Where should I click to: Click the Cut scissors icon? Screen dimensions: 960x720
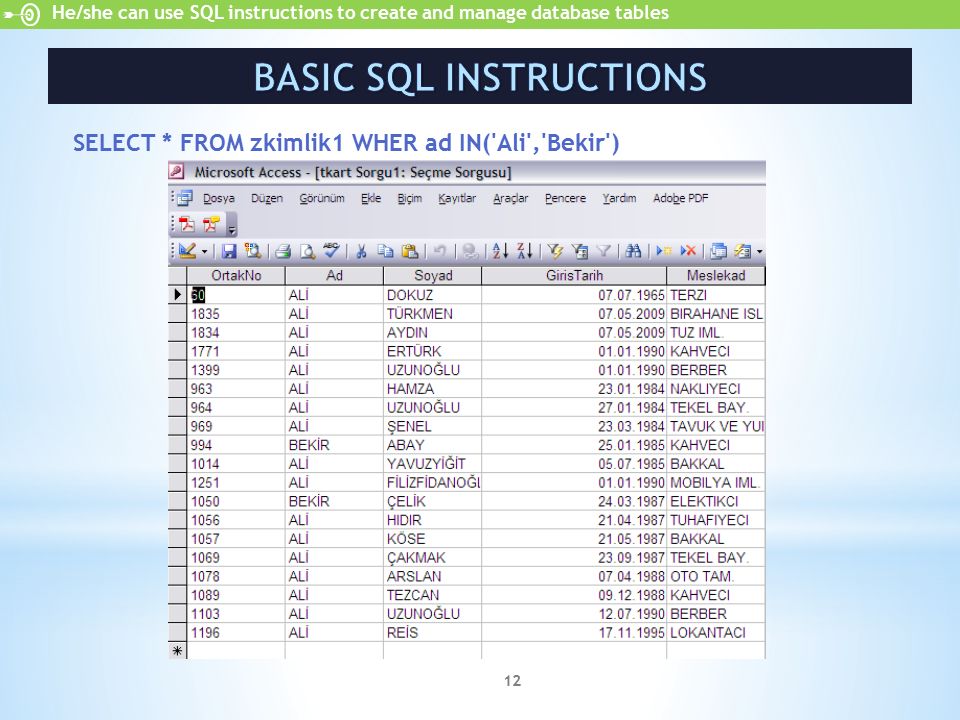361,251
